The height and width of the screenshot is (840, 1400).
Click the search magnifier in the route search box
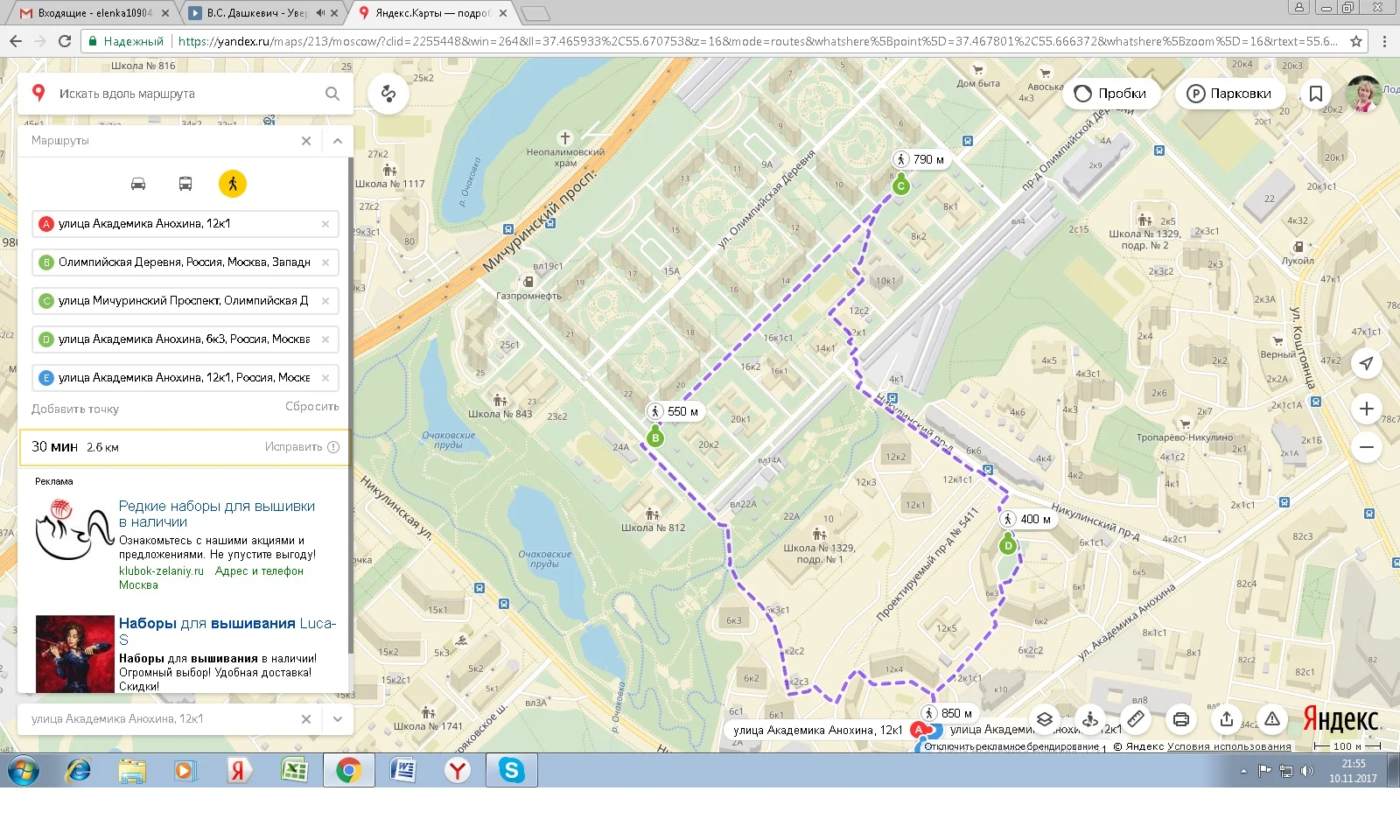[332, 94]
